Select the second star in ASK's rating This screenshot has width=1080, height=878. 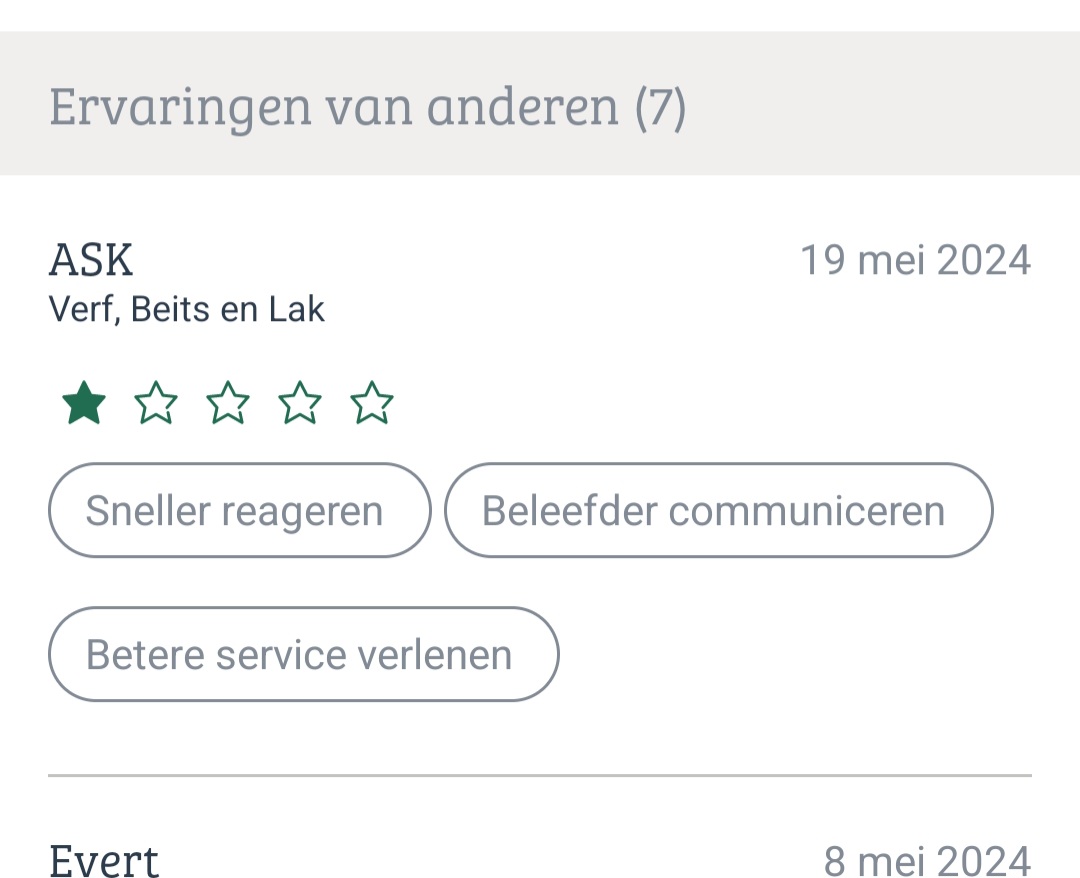[156, 404]
